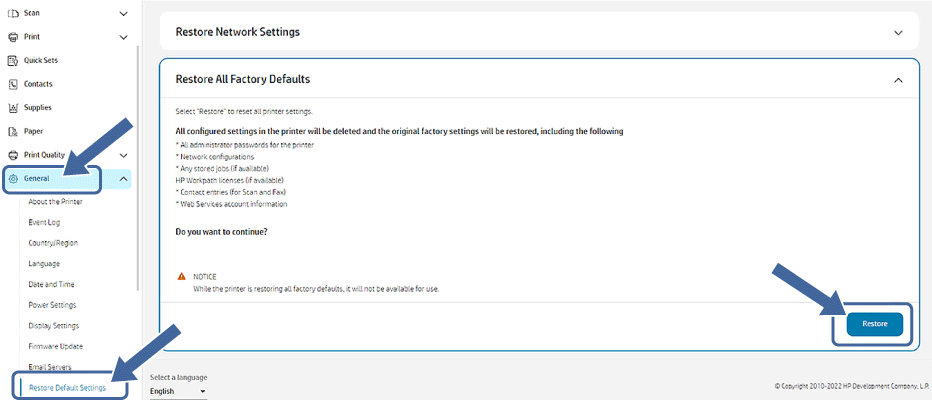932x400 pixels.
Task: Open the Event Log page
Action: (x=44, y=222)
